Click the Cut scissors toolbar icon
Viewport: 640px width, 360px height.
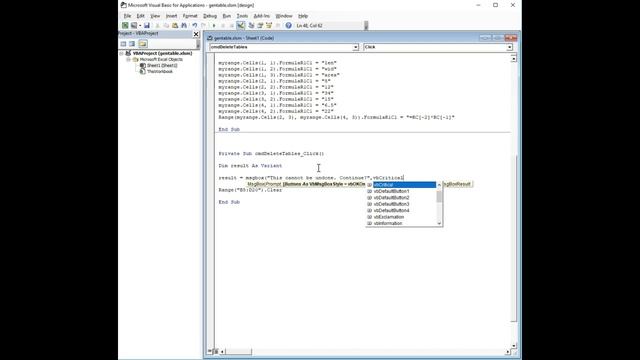point(157,25)
